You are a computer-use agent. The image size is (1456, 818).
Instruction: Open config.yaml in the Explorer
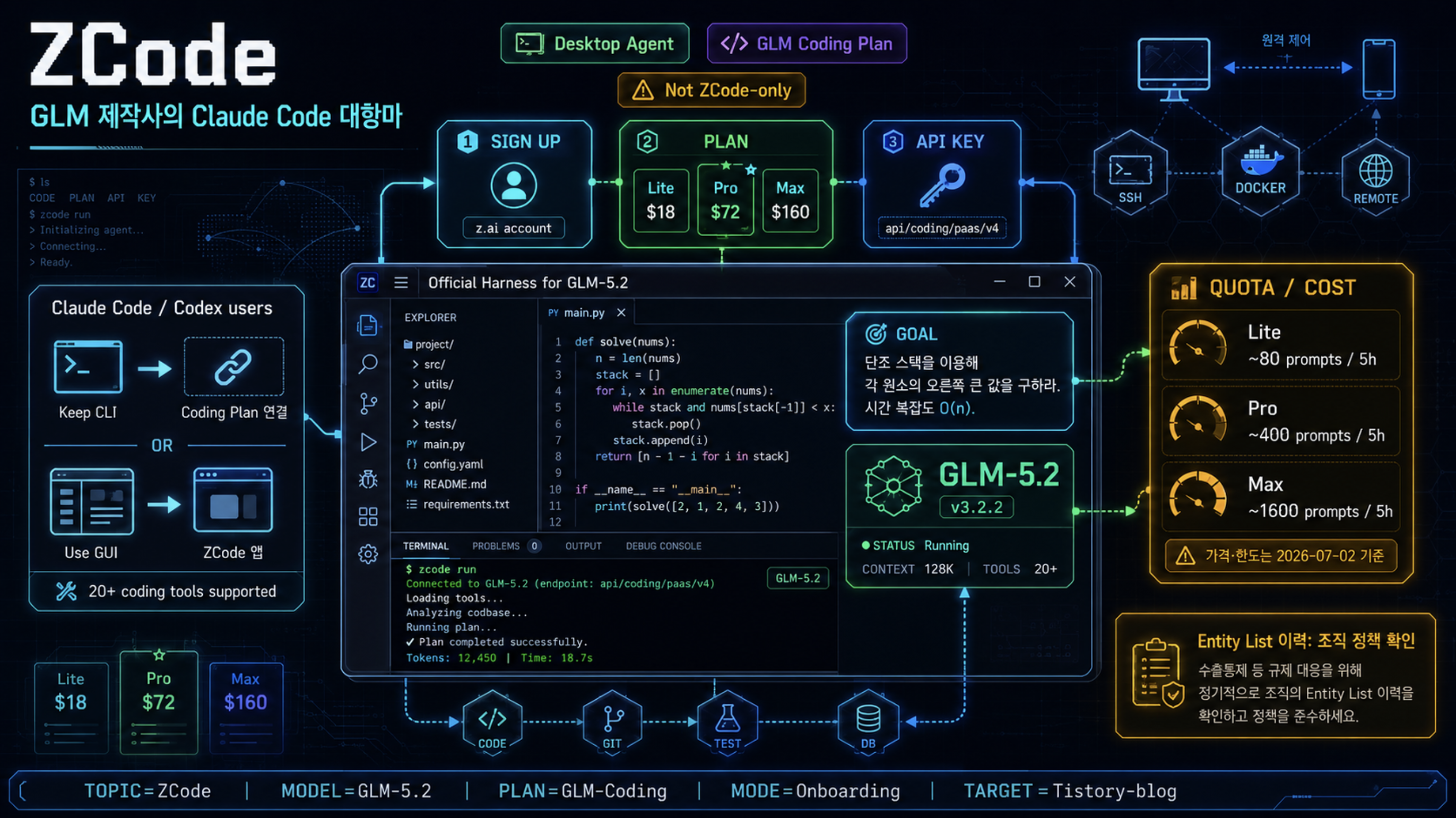445,464
